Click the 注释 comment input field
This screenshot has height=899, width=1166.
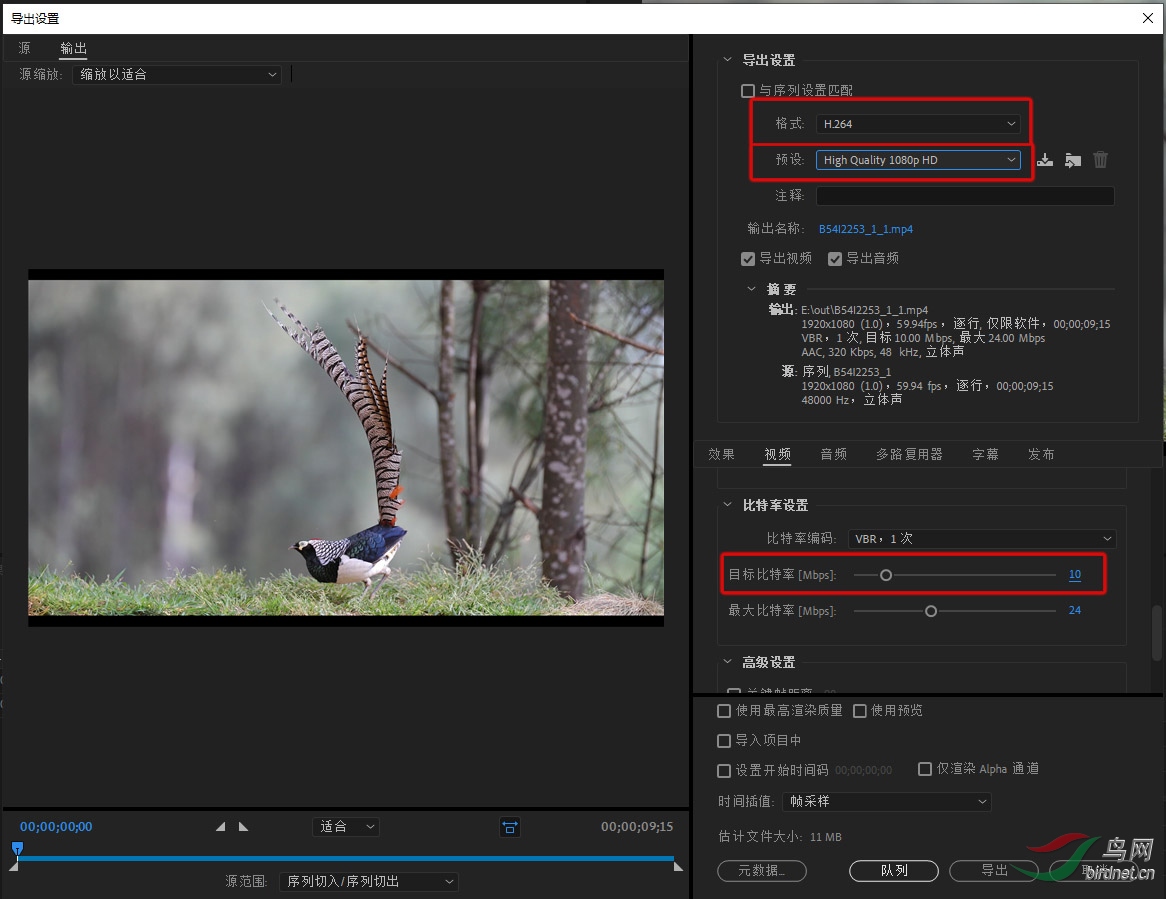964,196
